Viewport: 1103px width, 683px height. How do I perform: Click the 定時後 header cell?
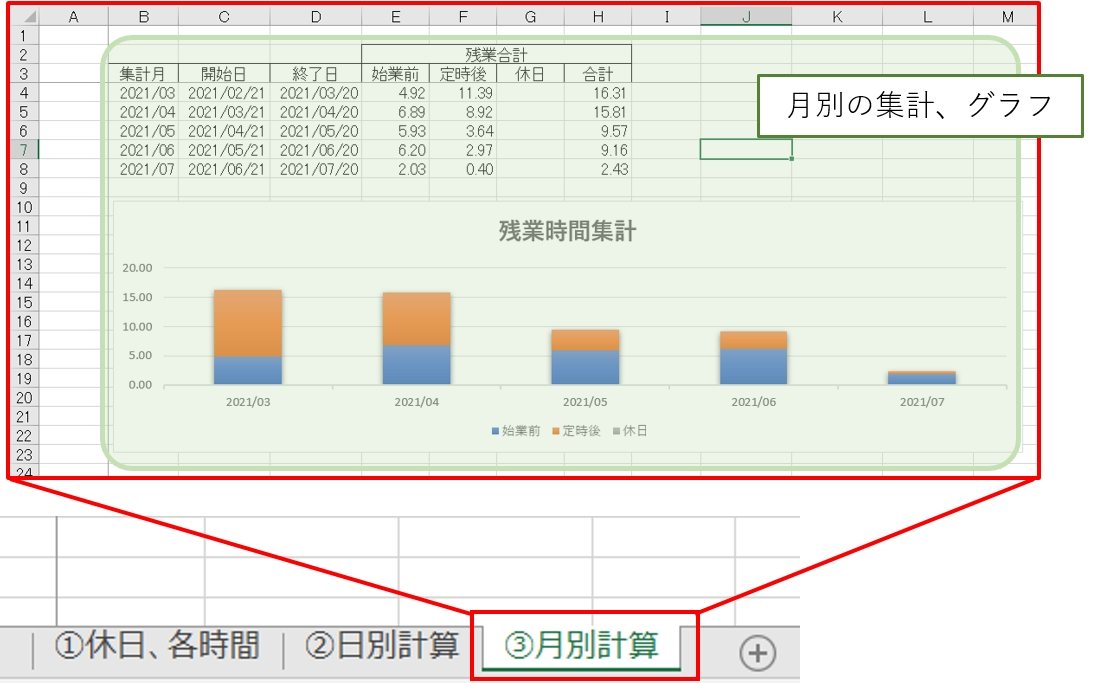pyautogui.click(x=463, y=74)
